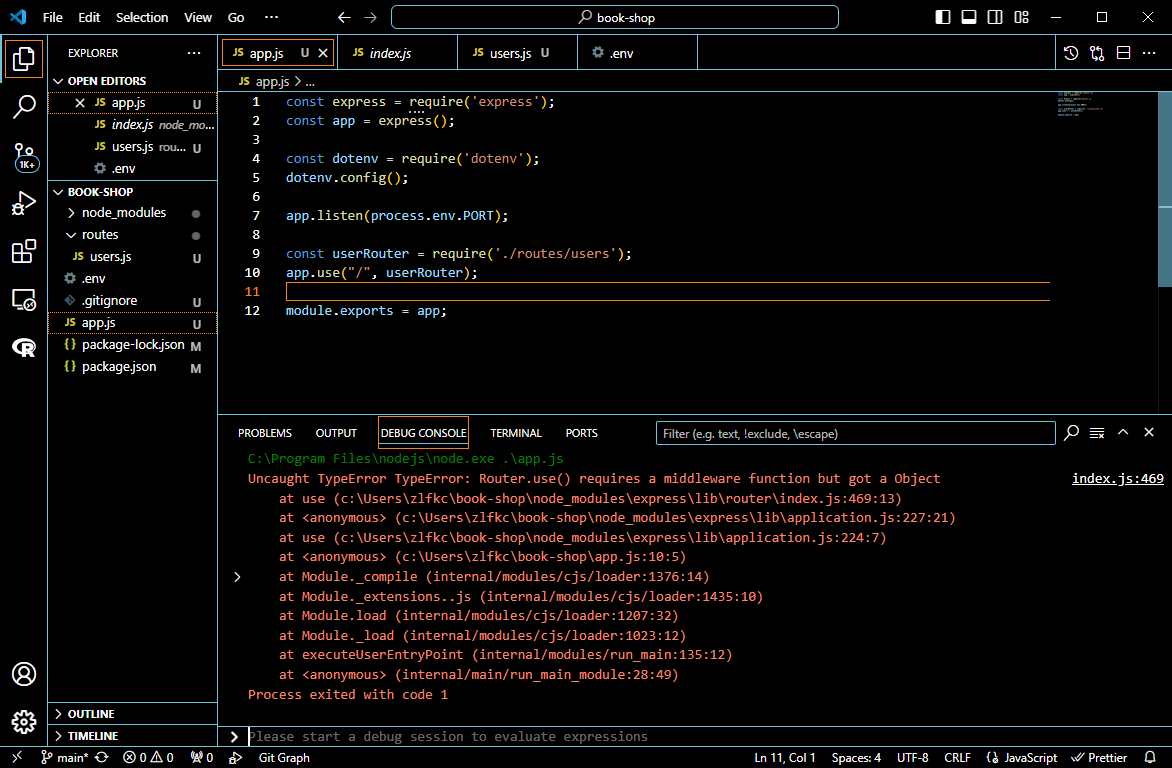
Task: Toggle Panel layout visibility
Action: [969, 17]
